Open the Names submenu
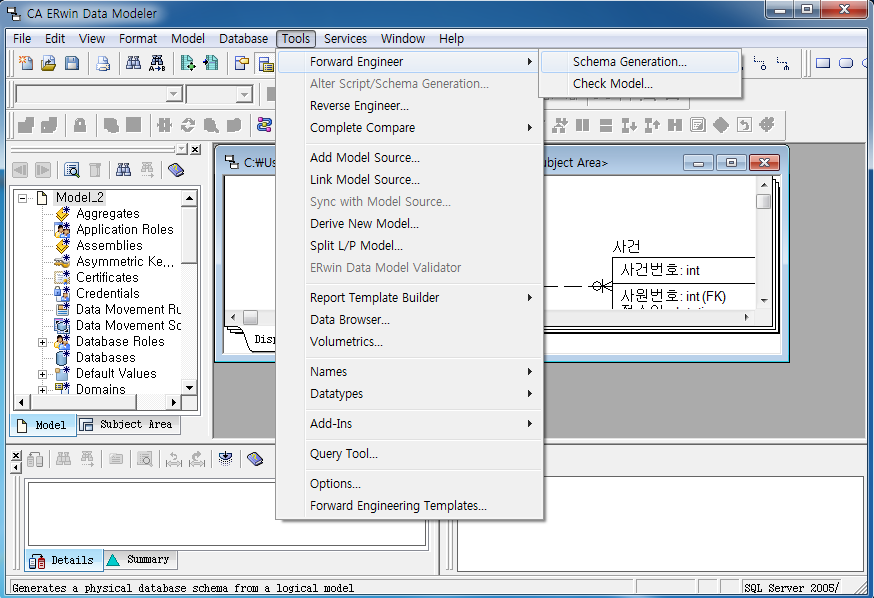Viewport: 874px width, 598px height. tap(410, 372)
